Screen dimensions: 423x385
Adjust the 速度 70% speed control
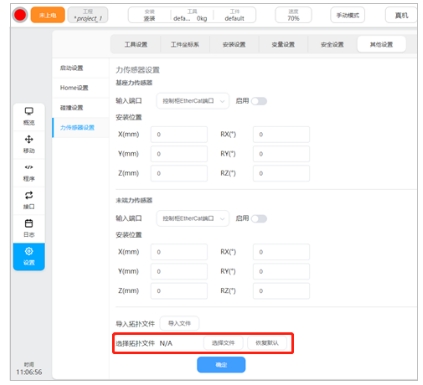pos(293,15)
